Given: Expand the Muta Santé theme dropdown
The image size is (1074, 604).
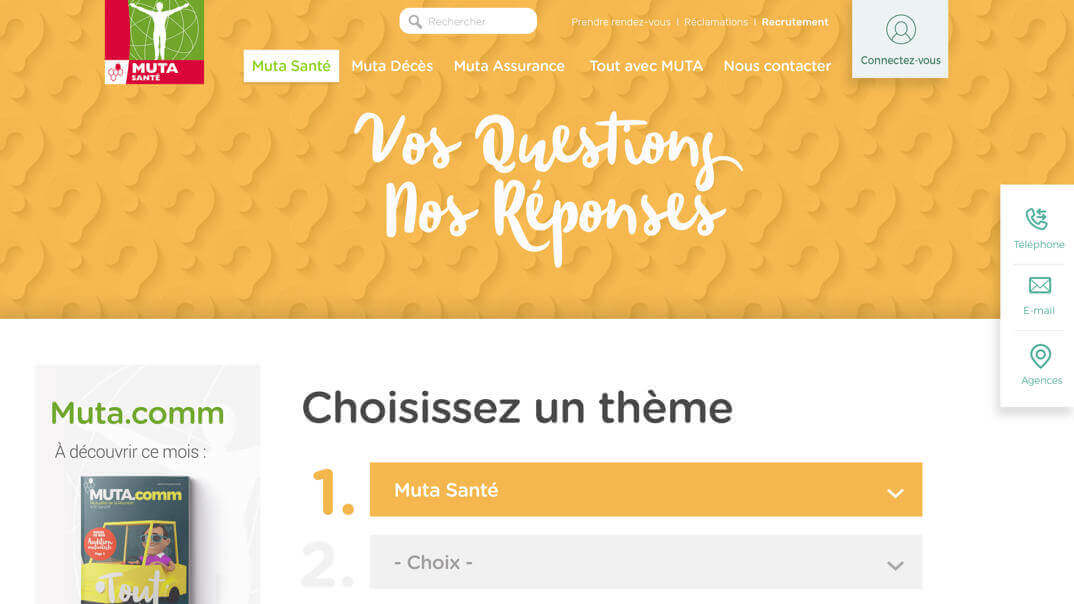Looking at the screenshot, I should click(646, 490).
